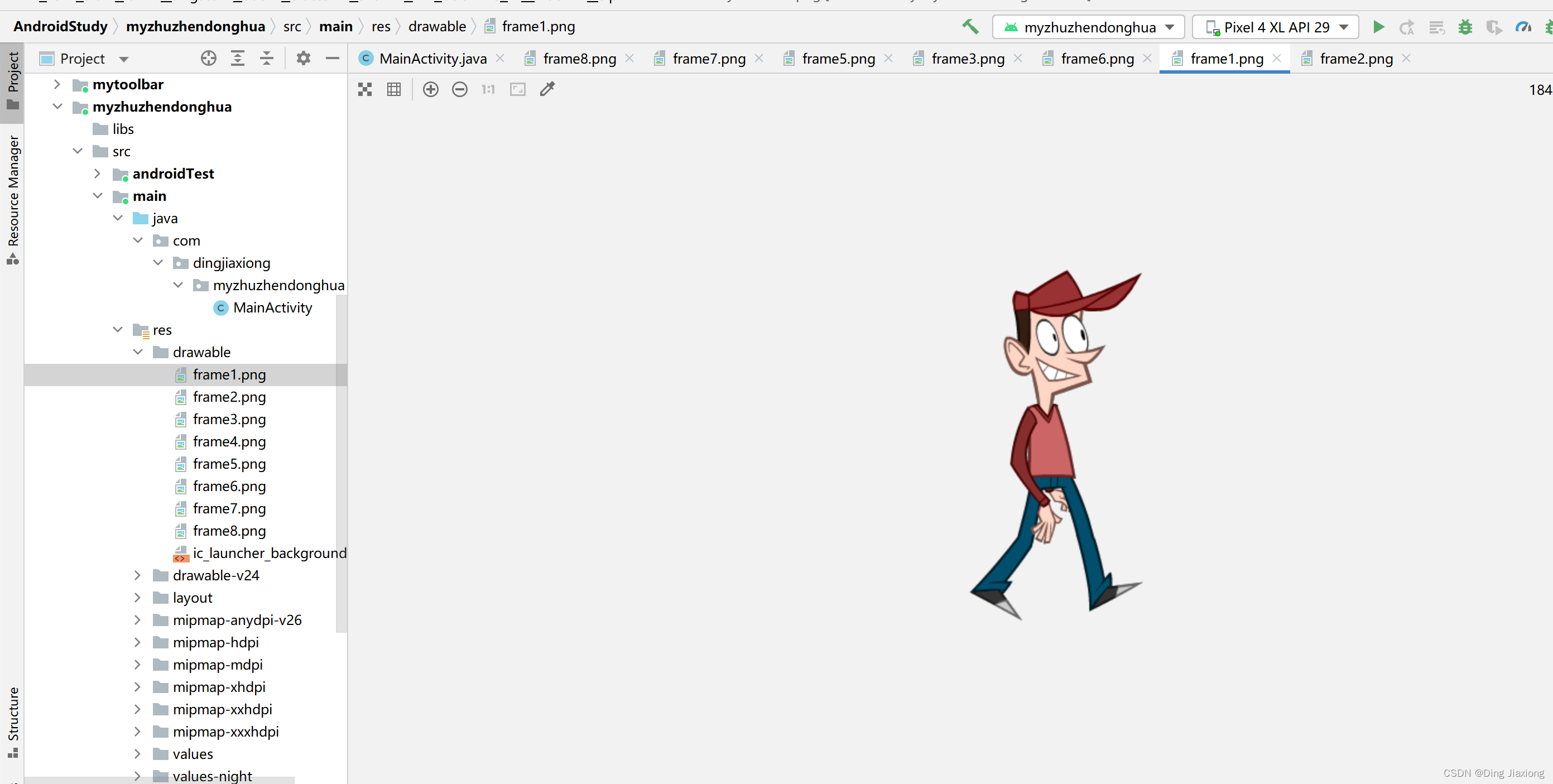Click Project panel vertical scrollbar
Screen dimensions: 1553x784
point(341,464)
